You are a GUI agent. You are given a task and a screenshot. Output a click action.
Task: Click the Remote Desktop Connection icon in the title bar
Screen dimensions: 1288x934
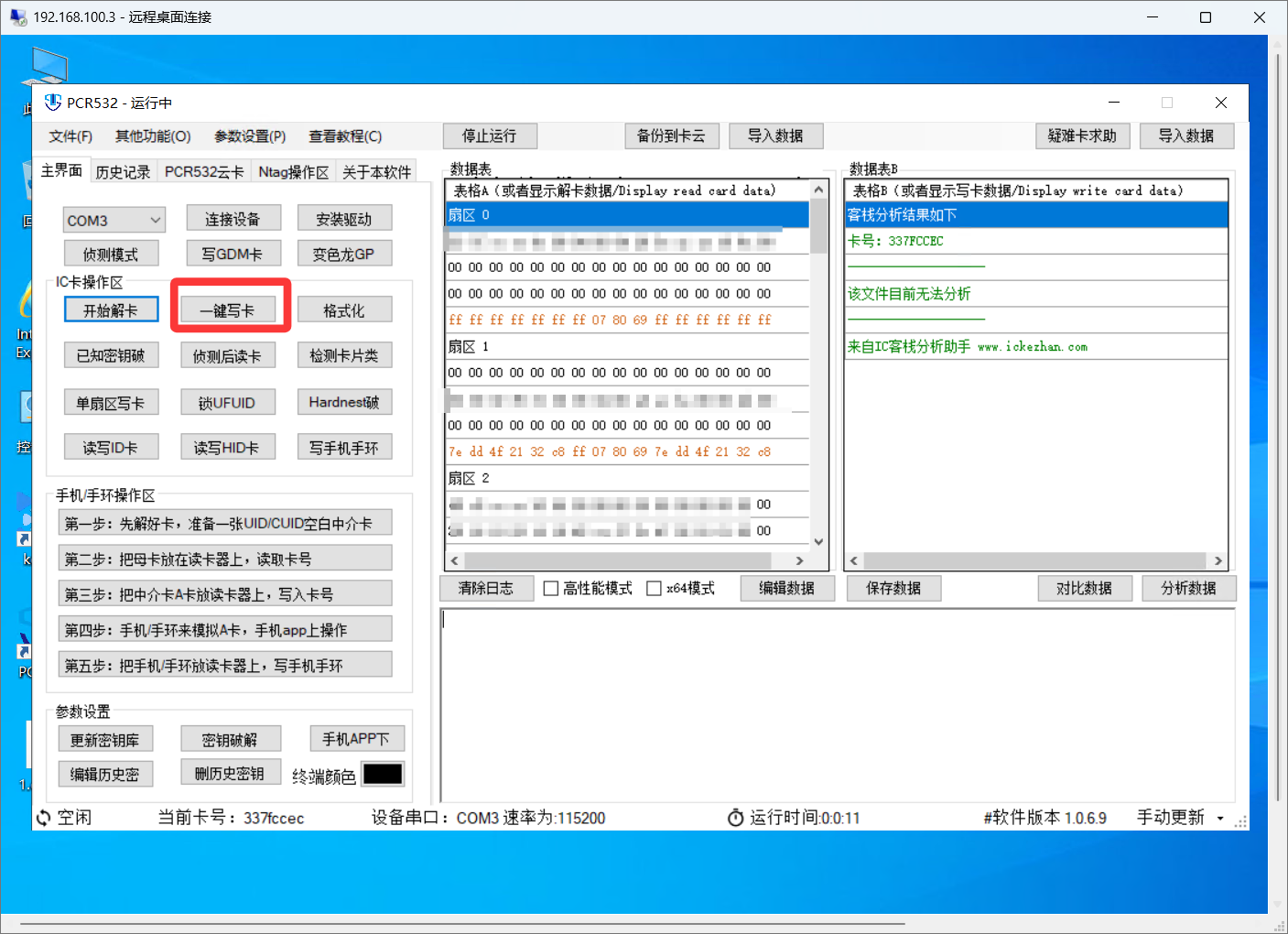coord(18,17)
